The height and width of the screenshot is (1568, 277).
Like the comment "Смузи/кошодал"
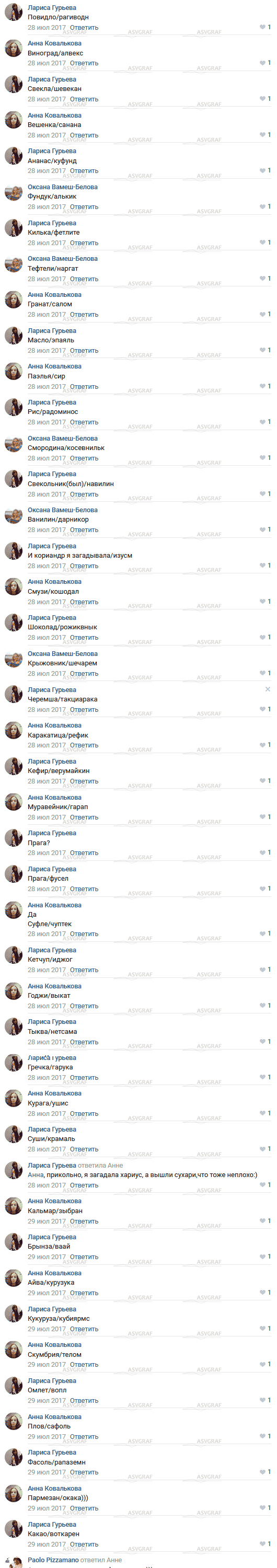[265, 602]
